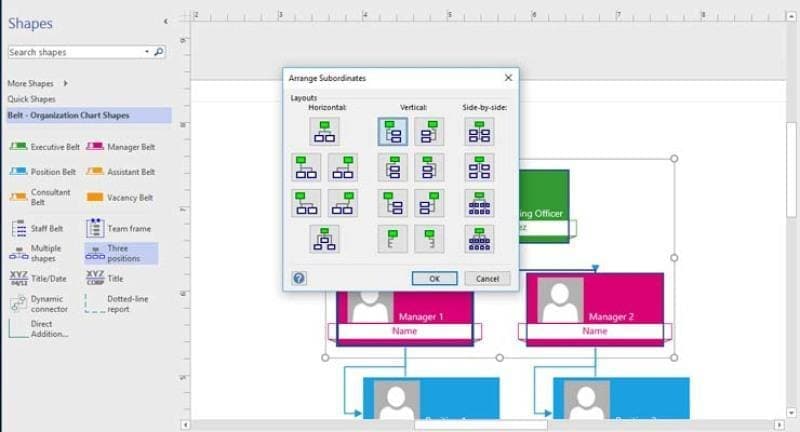Screen dimensions: 800x432
Task: Pick the bottom-right Vertical layout icon
Action: tap(429, 239)
